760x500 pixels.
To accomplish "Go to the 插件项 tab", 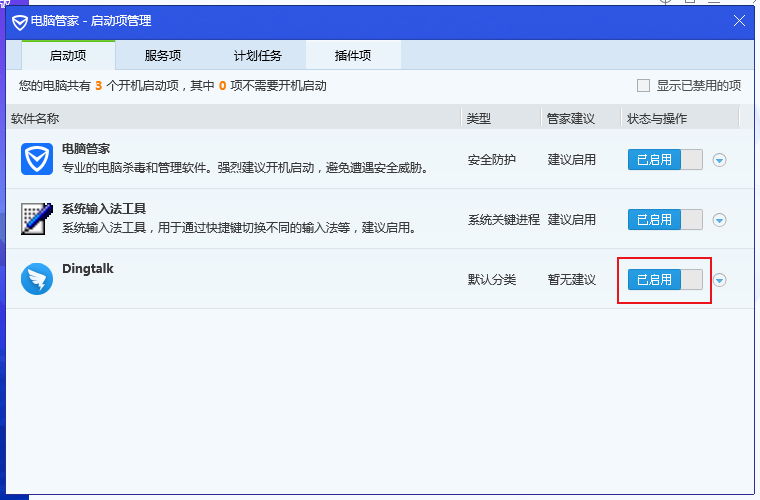I will pos(353,55).
